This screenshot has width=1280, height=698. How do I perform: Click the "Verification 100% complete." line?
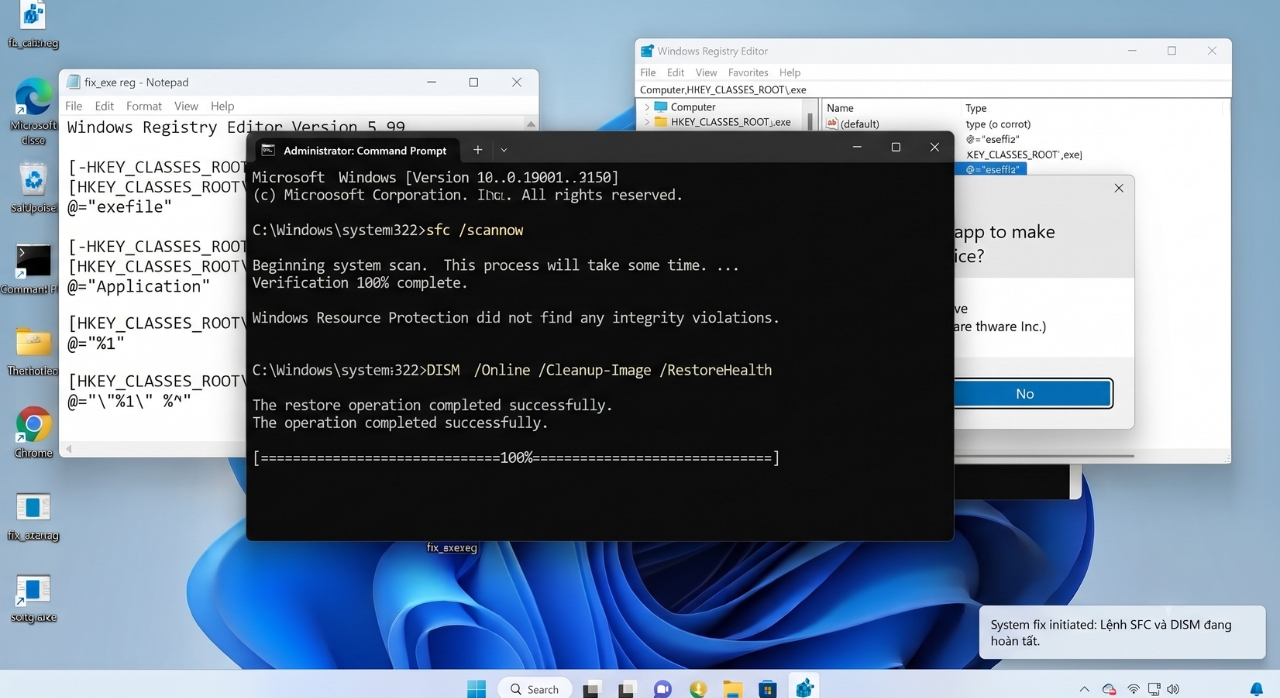point(360,283)
